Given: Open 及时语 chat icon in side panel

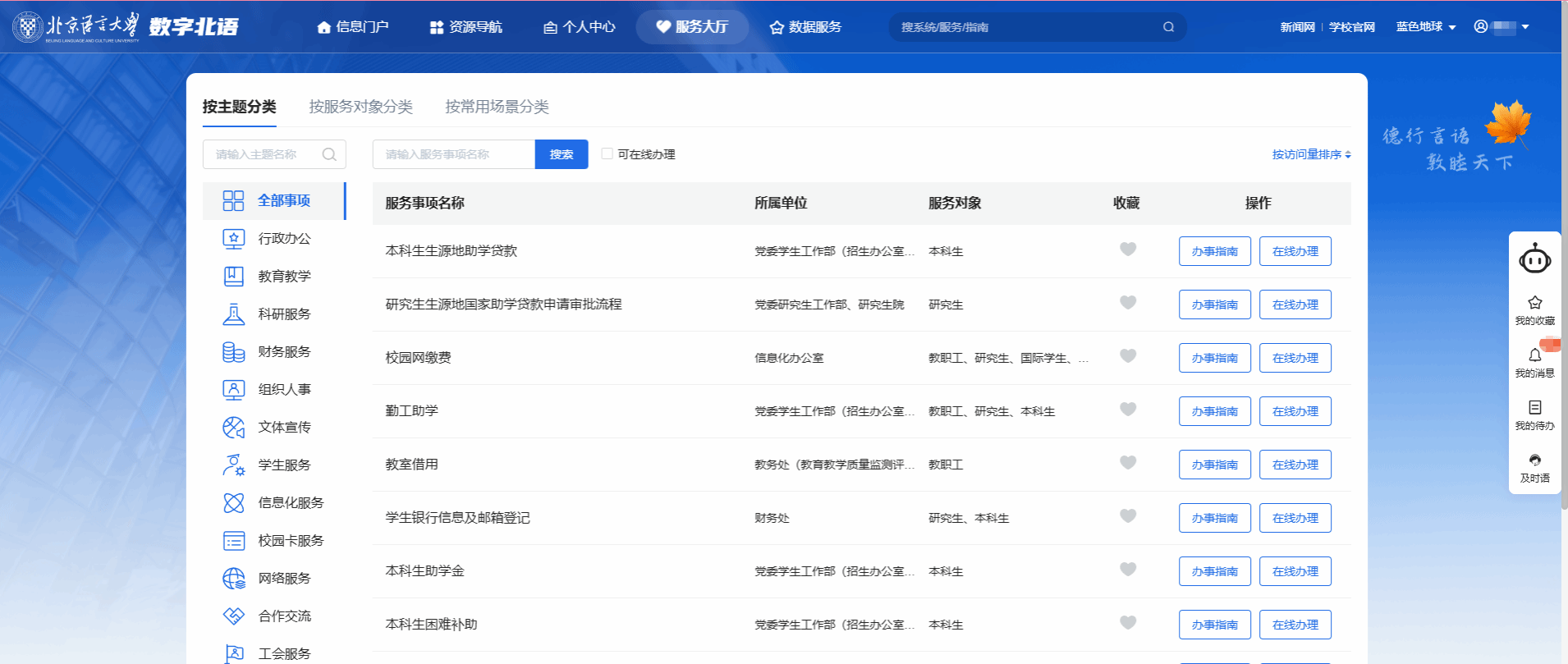Looking at the screenshot, I should click(x=1534, y=460).
